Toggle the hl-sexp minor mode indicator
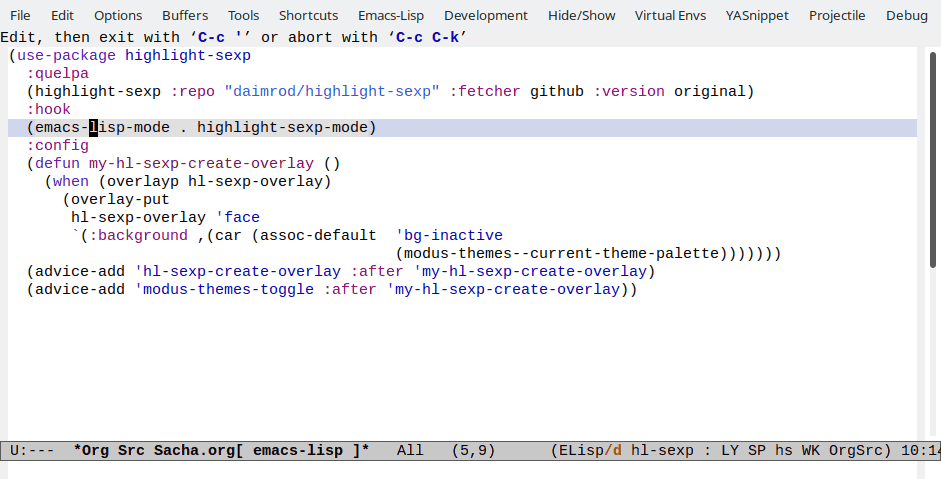941x479 pixels. [x=662, y=451]
